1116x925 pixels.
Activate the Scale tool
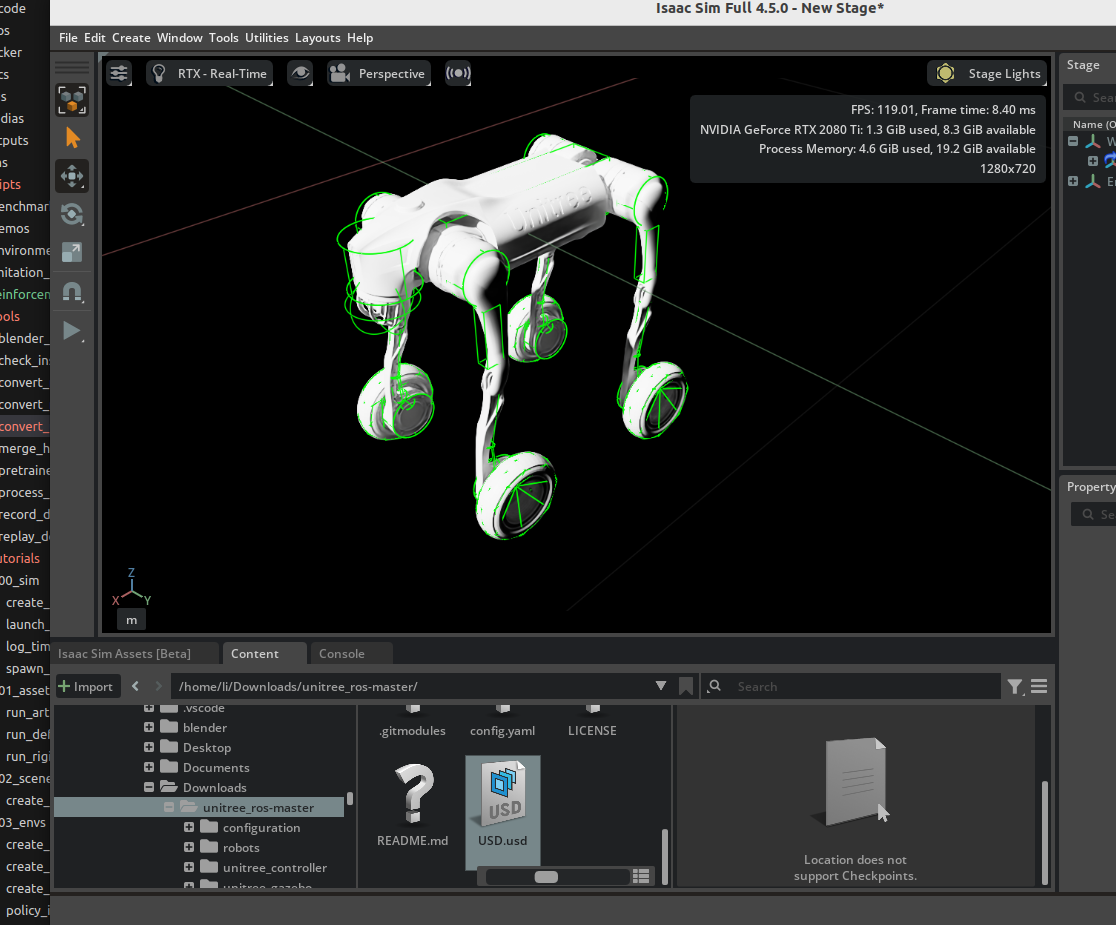pos(72,252)
